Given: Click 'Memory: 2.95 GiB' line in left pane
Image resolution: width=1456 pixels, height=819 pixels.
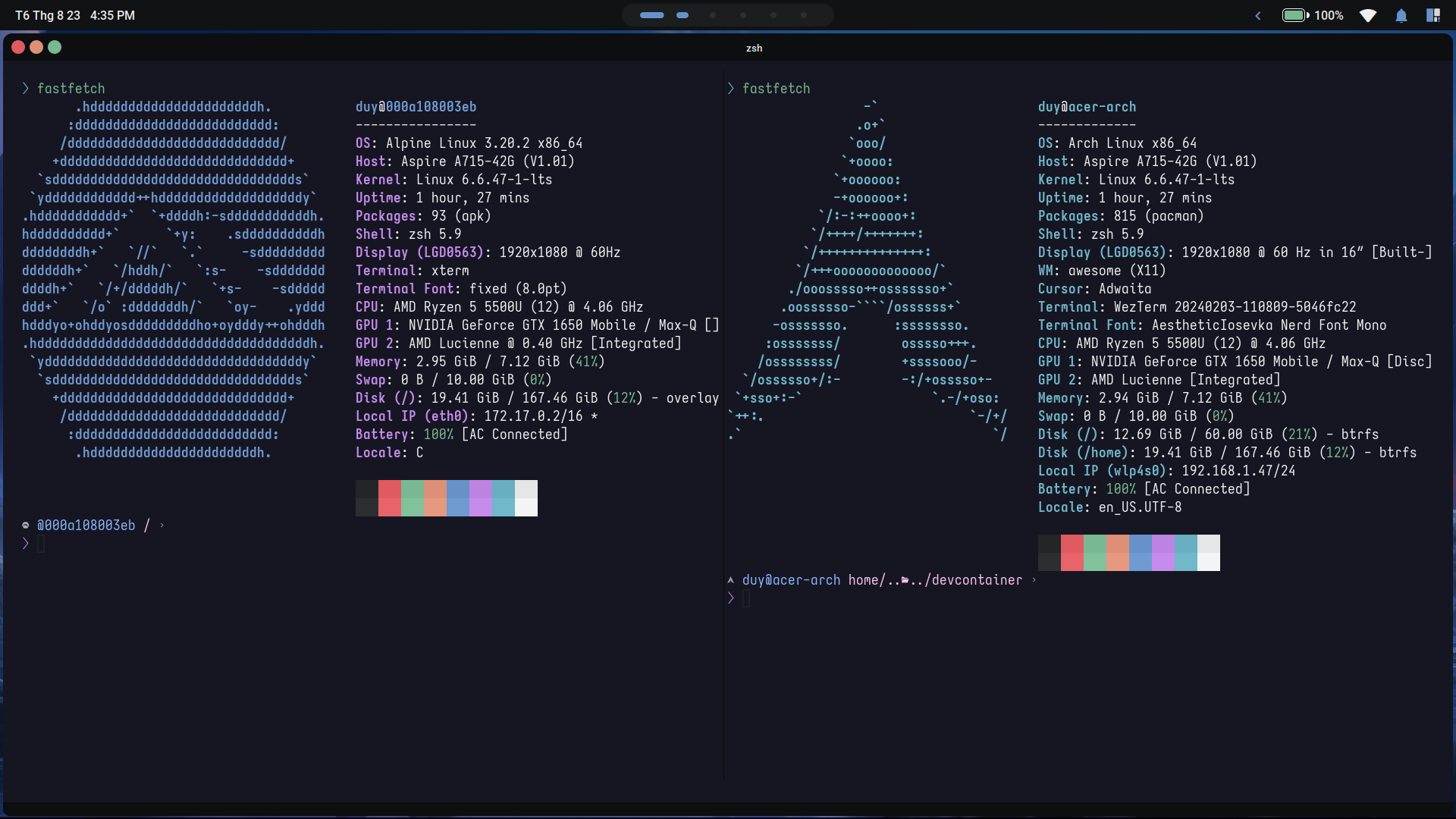Looking at the screenshot, I should point(481,362).
